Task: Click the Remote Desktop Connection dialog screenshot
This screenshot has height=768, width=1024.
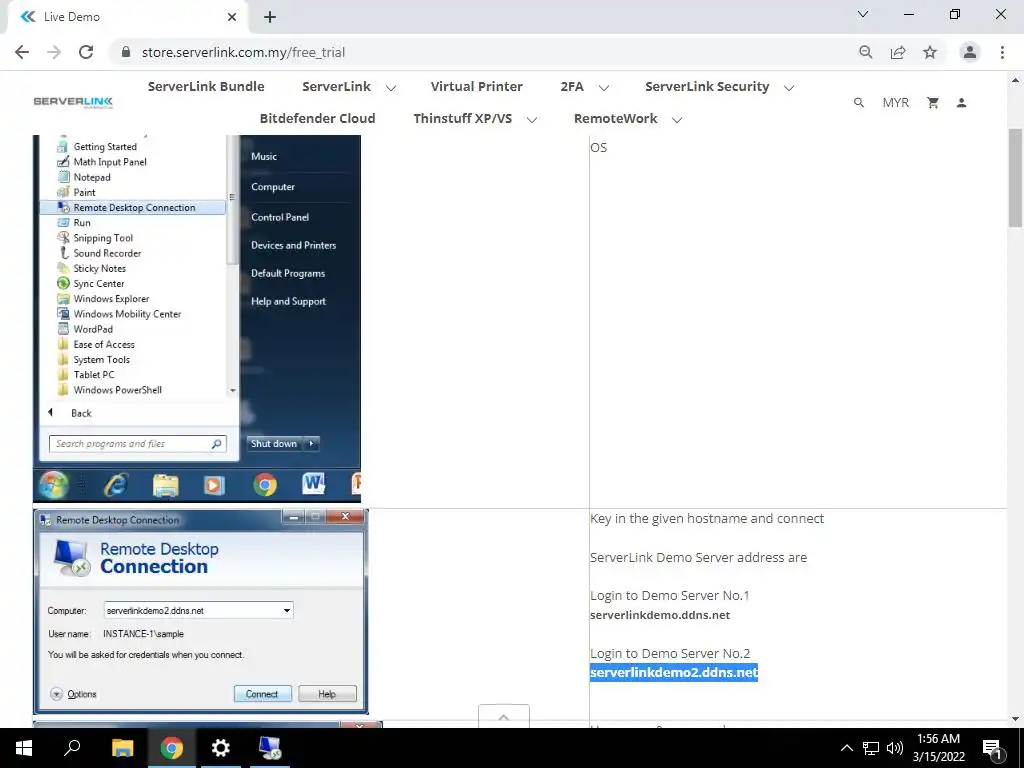Action: click(x=201, y=612)
